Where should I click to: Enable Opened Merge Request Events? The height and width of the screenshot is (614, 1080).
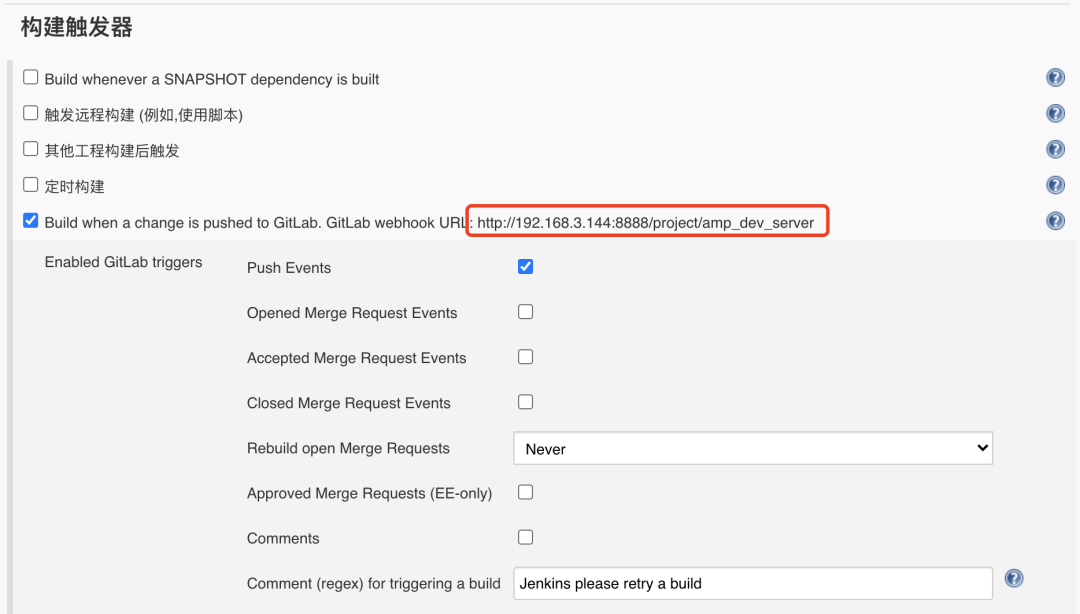[x=525, y=312]
